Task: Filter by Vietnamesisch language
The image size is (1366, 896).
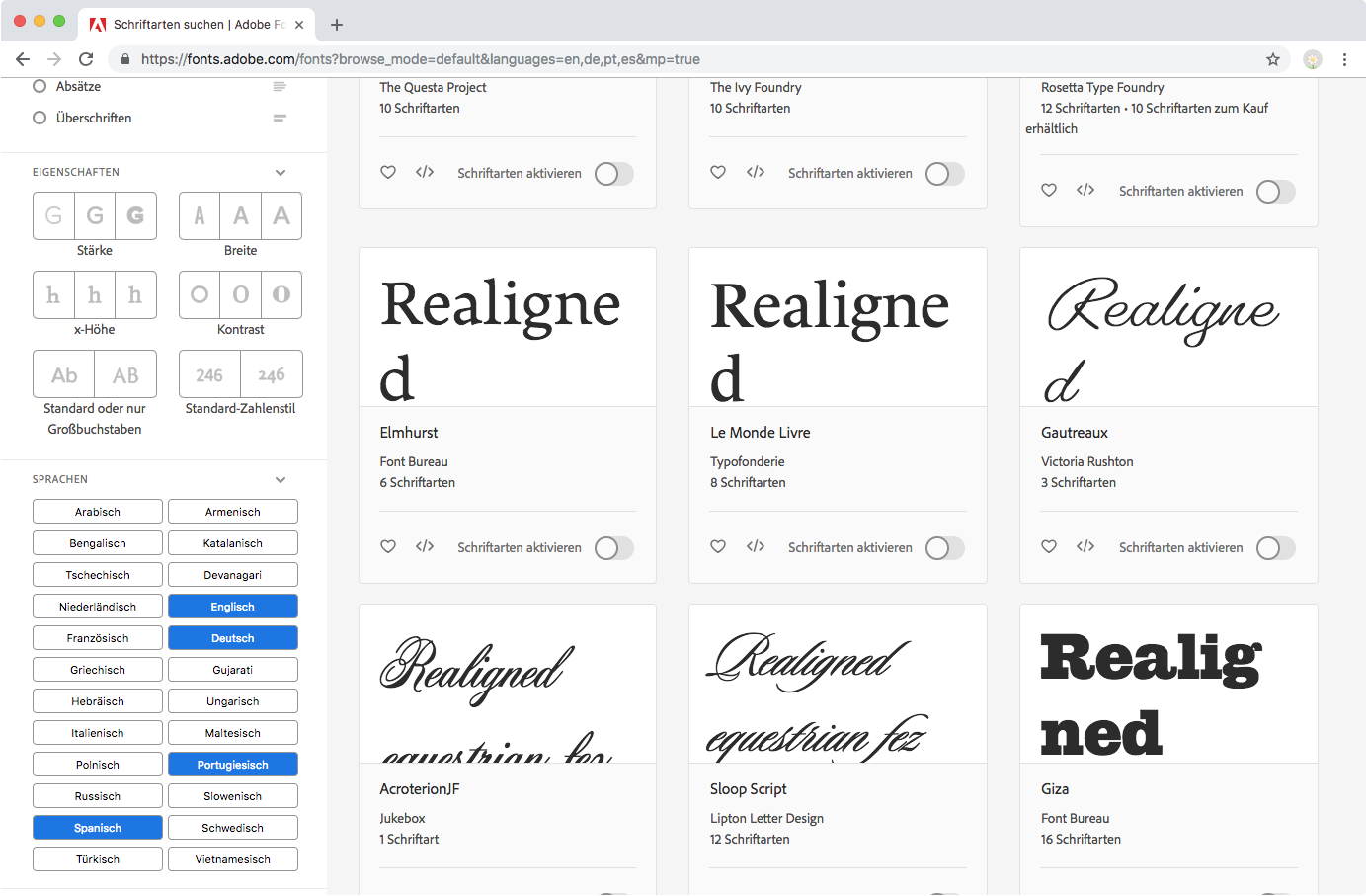Action: (x=233, y=859)
